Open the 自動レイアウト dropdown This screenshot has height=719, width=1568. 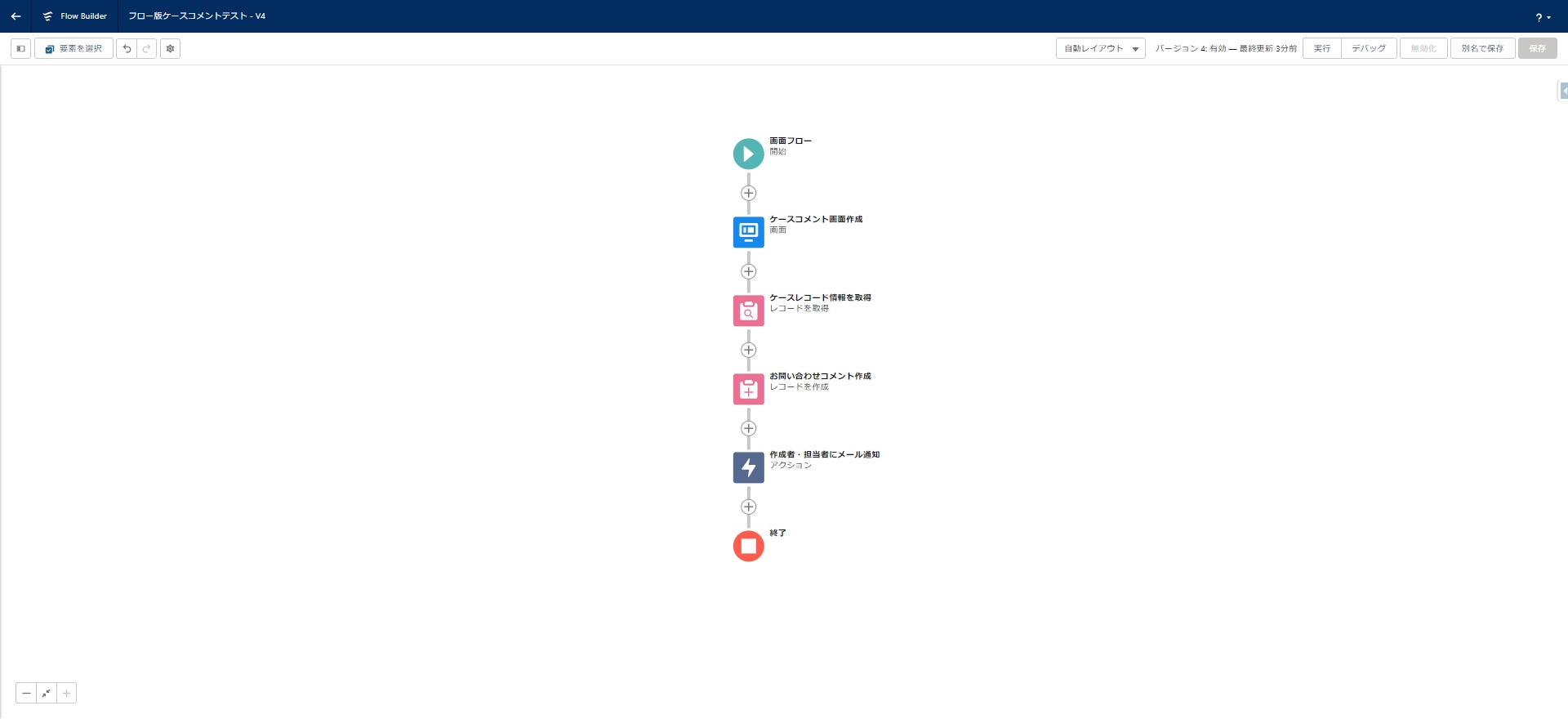1100,49
